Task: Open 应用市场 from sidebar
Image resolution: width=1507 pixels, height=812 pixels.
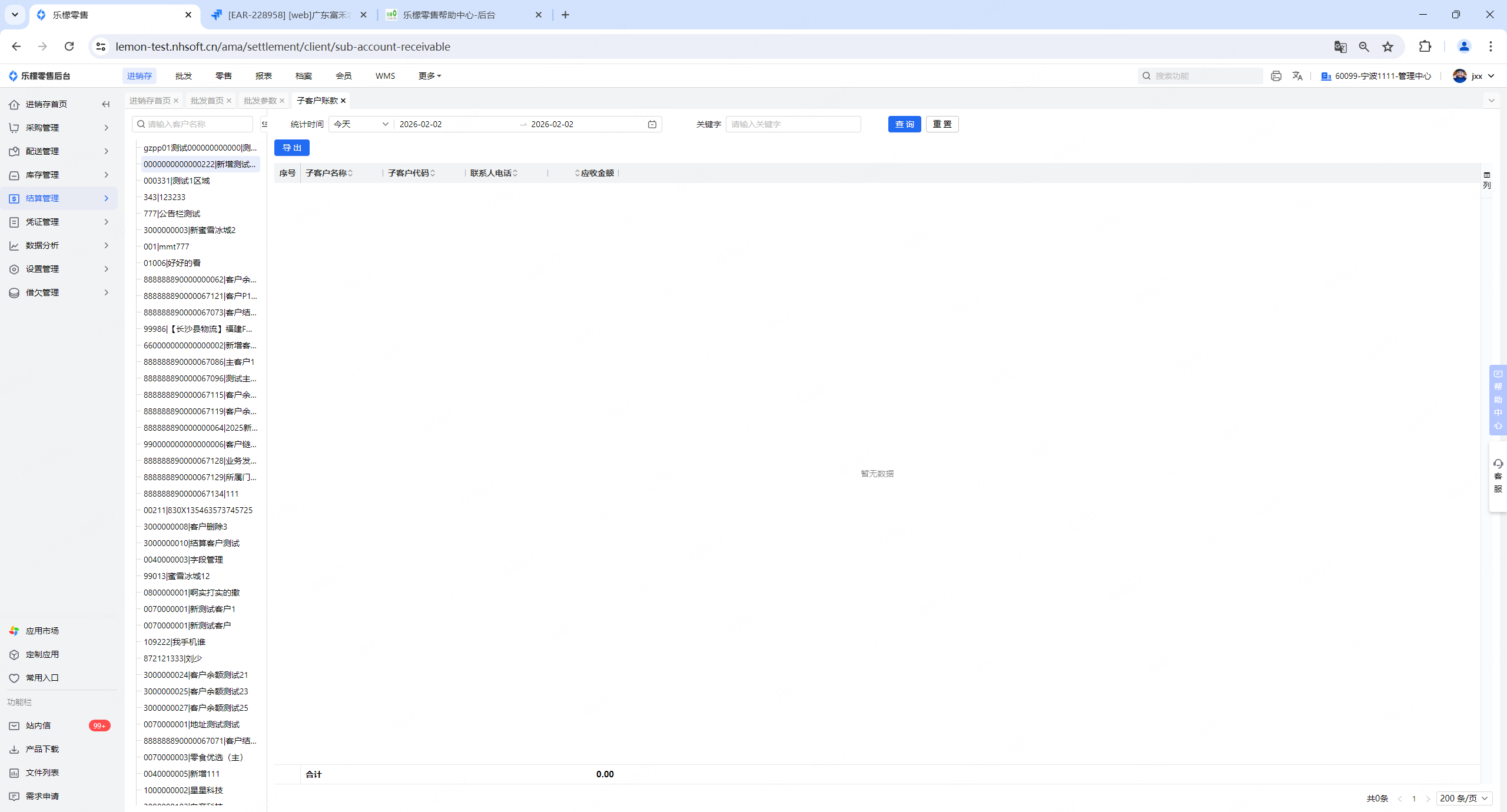Action: click(42, 631)
